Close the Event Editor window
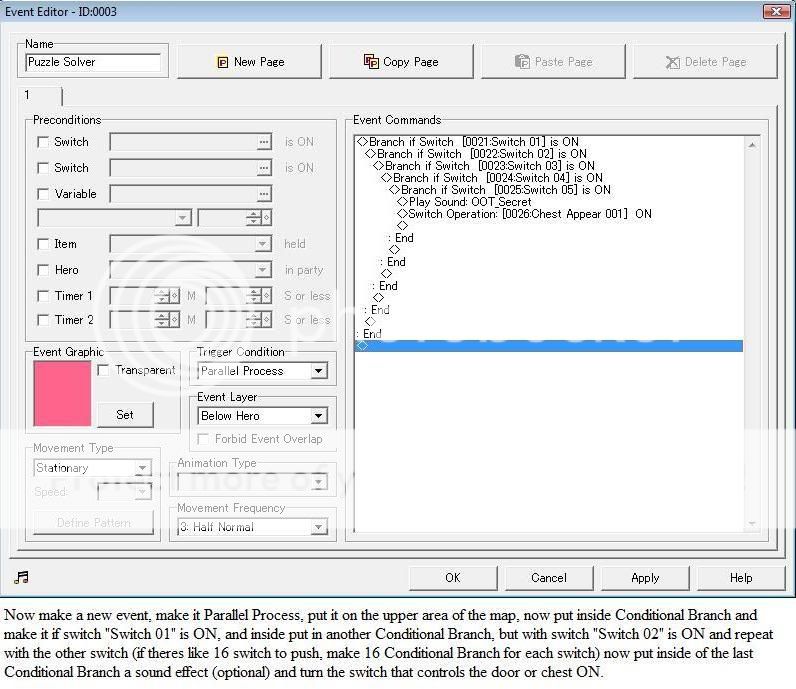This screenshot has height=689, width=796. [776, 12]
